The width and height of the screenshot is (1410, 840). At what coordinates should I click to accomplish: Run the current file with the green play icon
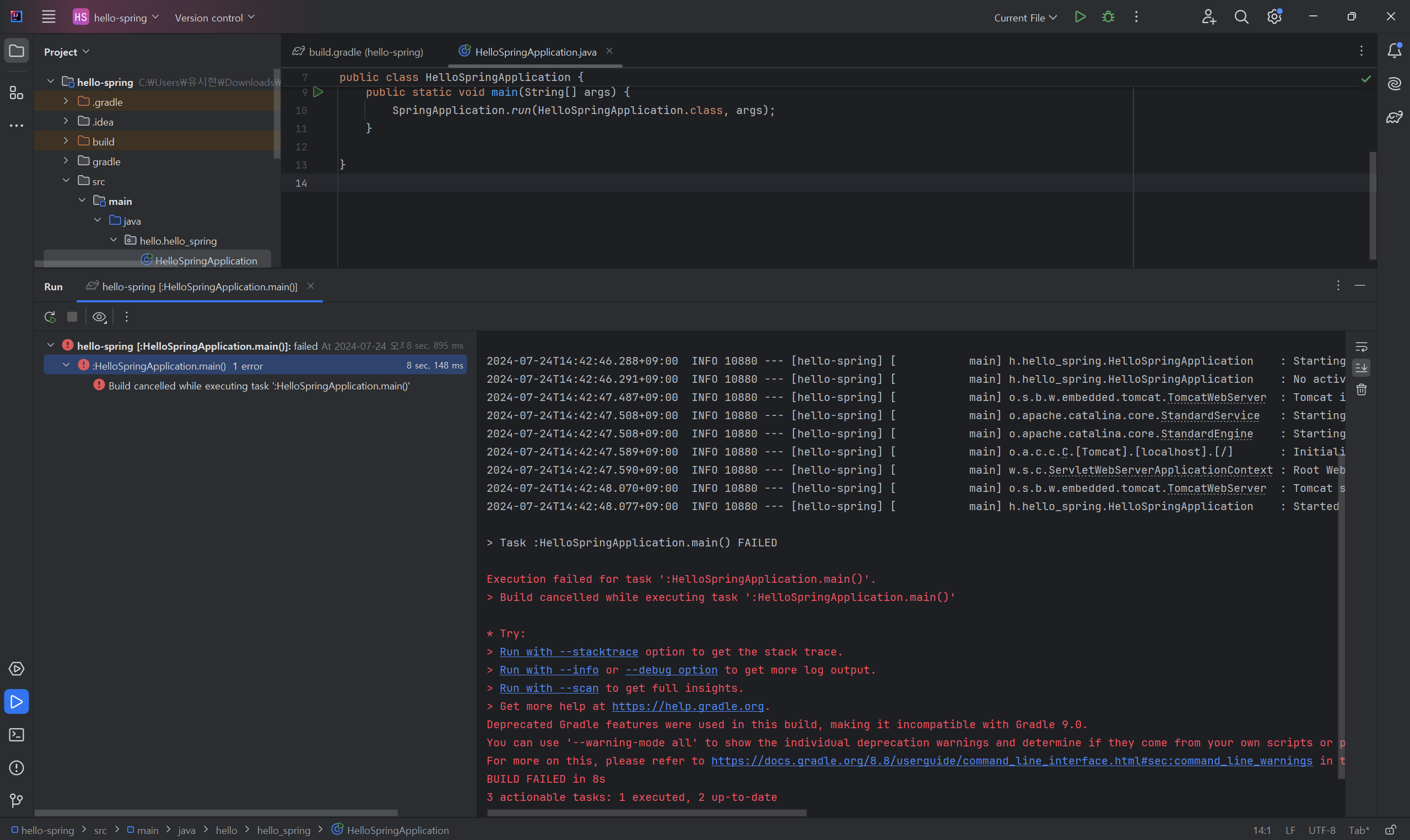(x=1080, y=17)
